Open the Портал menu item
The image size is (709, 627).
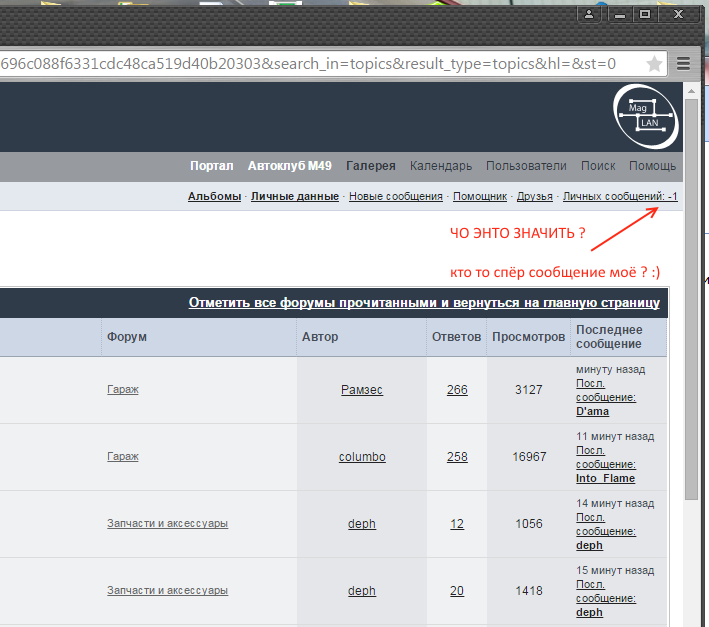(211, 166)
